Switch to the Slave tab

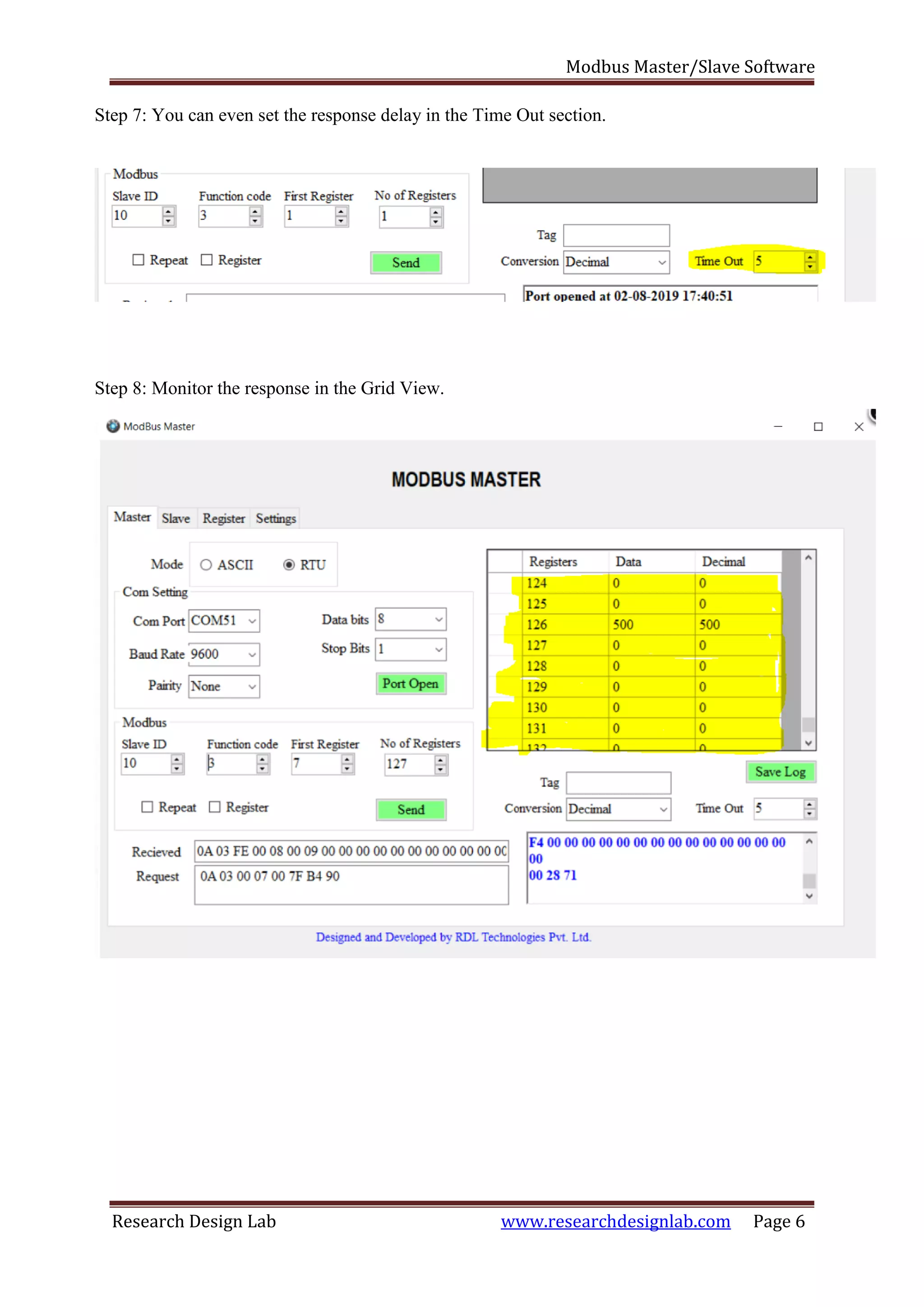click(x=176, y=518)
